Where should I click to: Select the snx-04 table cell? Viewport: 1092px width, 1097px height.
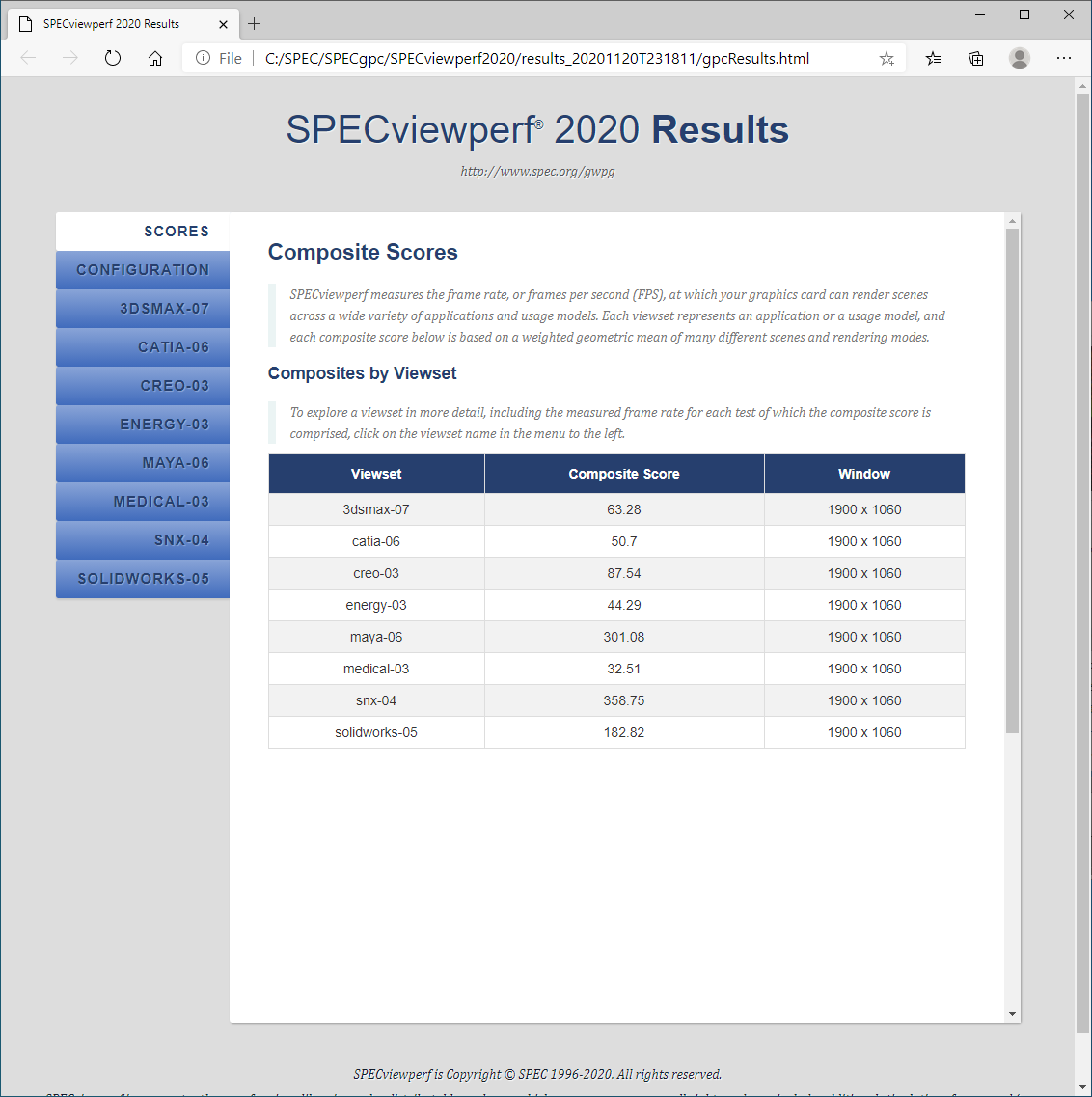[x=376, y=700]
